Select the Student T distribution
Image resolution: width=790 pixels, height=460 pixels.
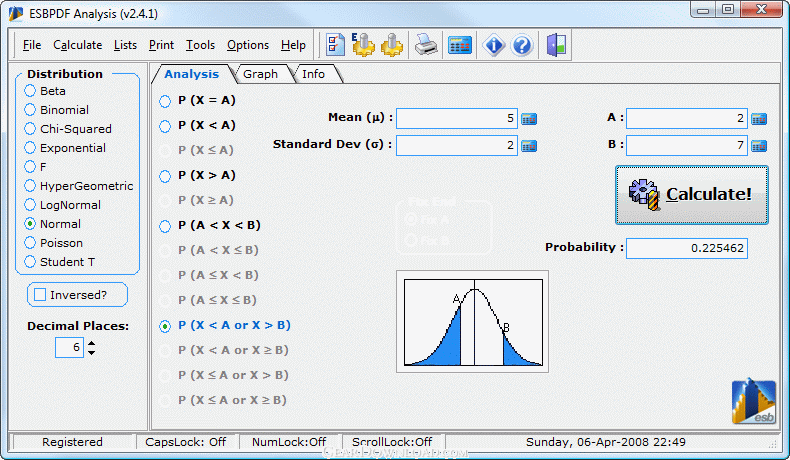click(x=59, y=262)
